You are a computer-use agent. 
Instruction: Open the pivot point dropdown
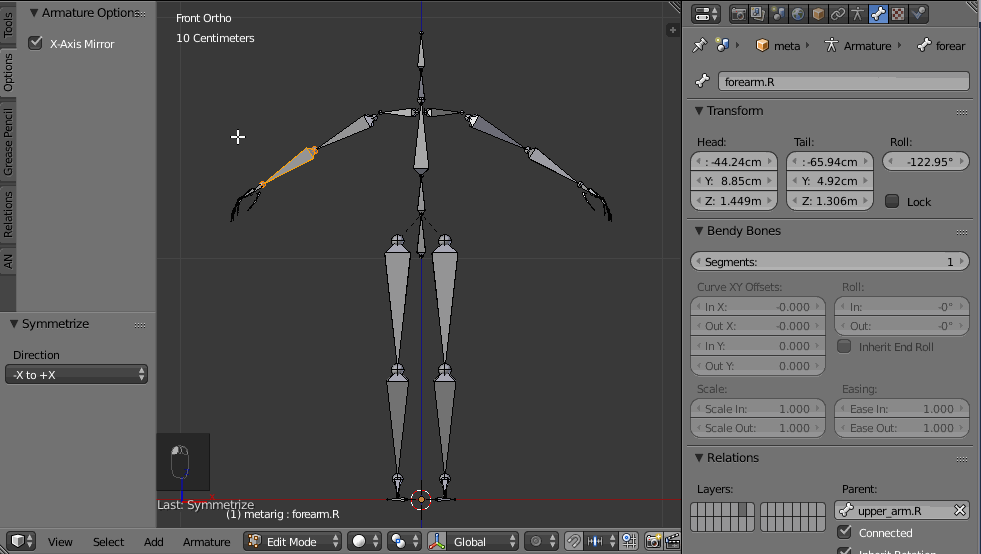404,541
